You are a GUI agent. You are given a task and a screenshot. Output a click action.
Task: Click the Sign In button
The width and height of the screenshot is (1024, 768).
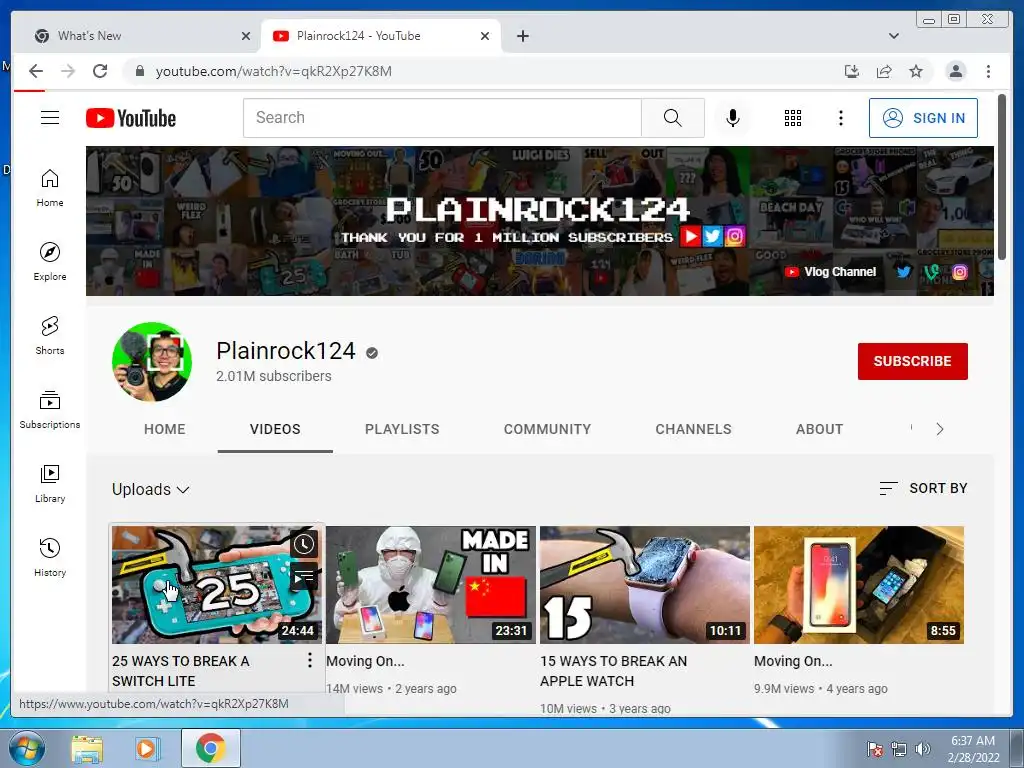pos(923,118)
